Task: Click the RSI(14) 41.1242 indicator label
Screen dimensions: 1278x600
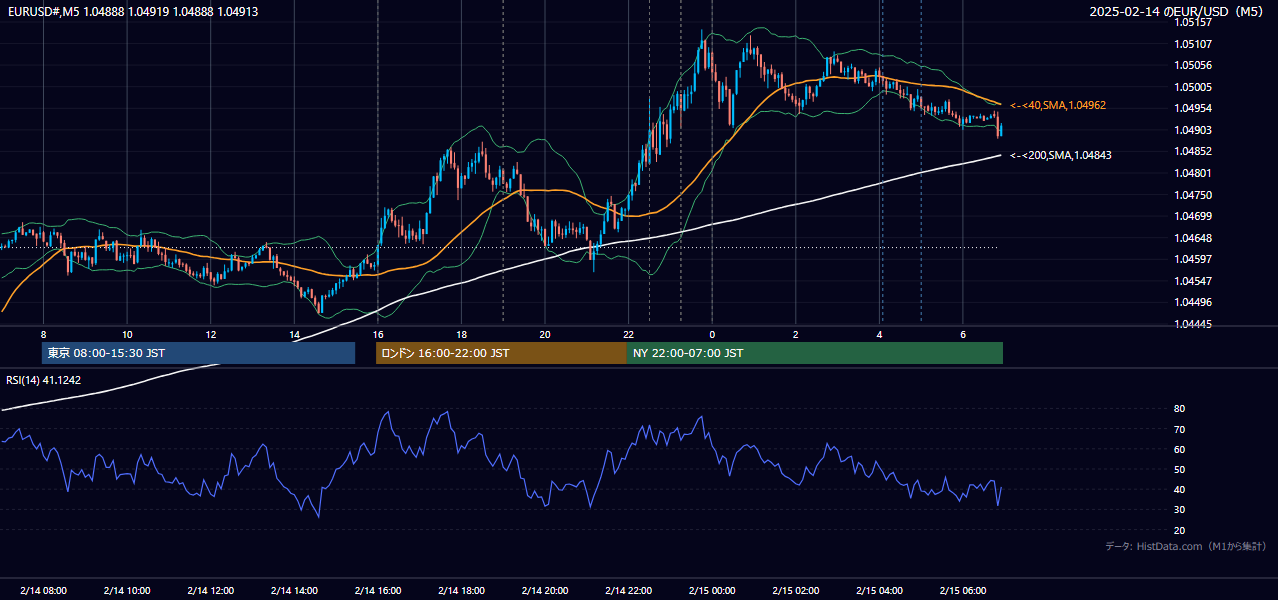Action: (x=45, y=380)
